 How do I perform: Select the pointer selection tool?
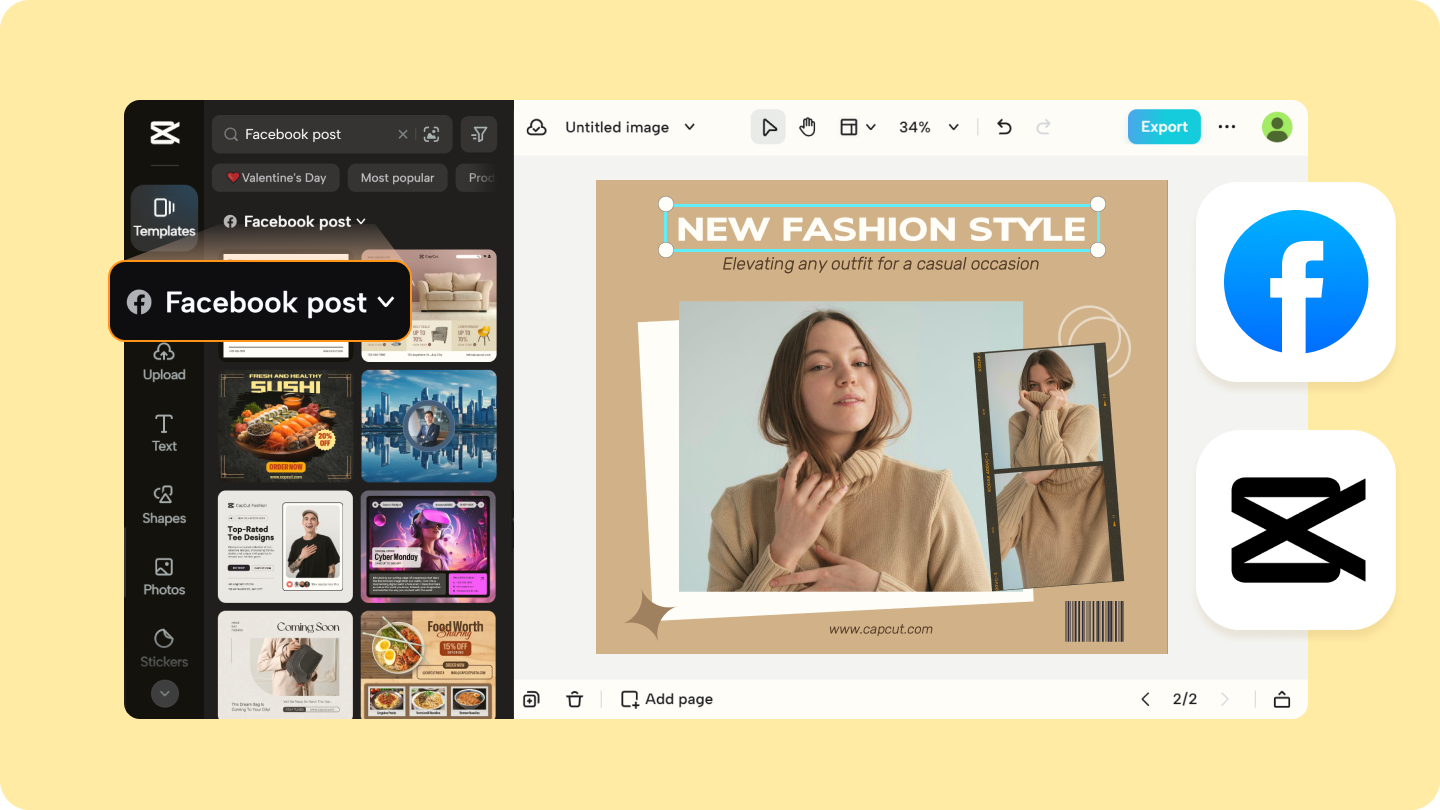pos(768,127)
